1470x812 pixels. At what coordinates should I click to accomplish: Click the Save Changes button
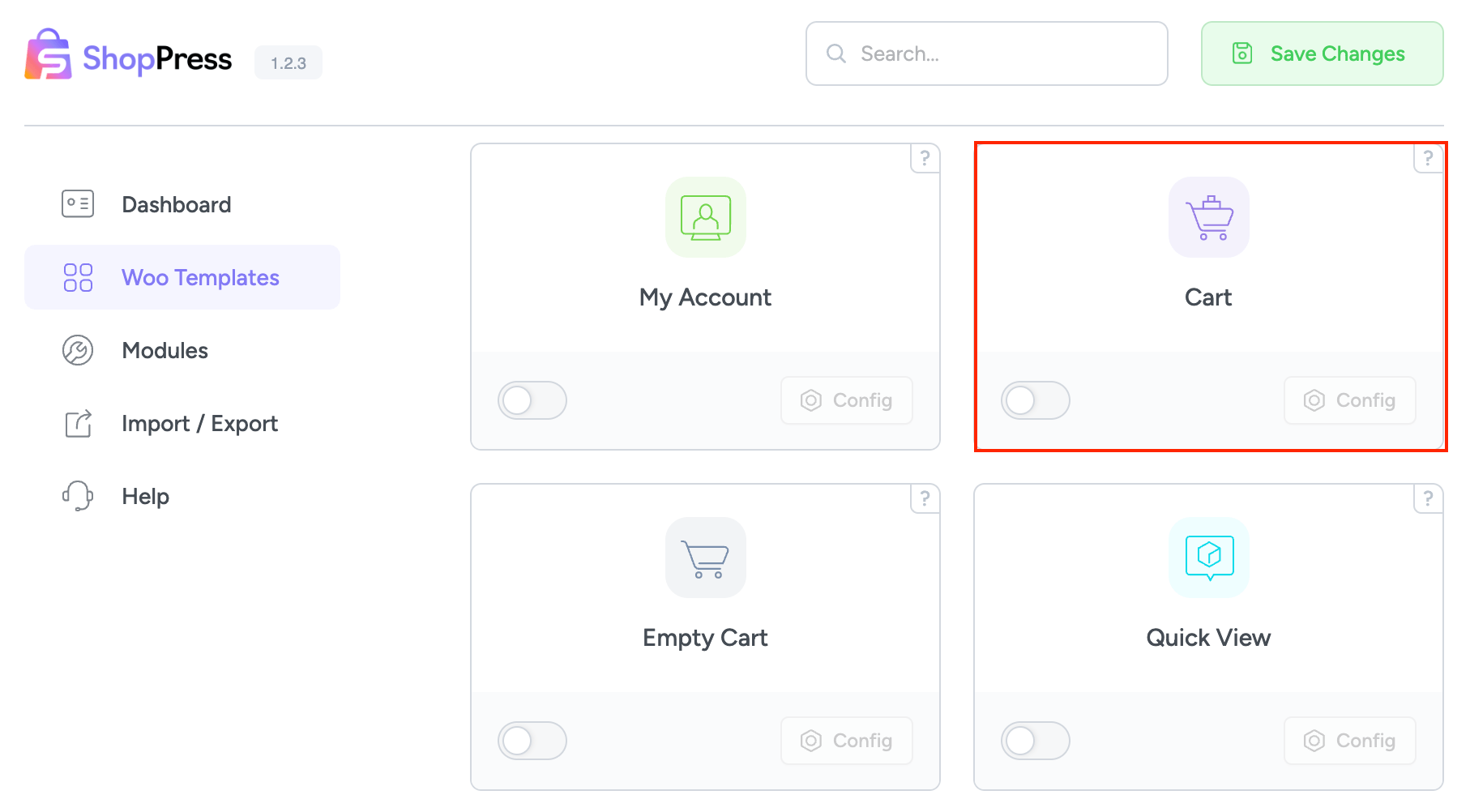[1321, 53]
